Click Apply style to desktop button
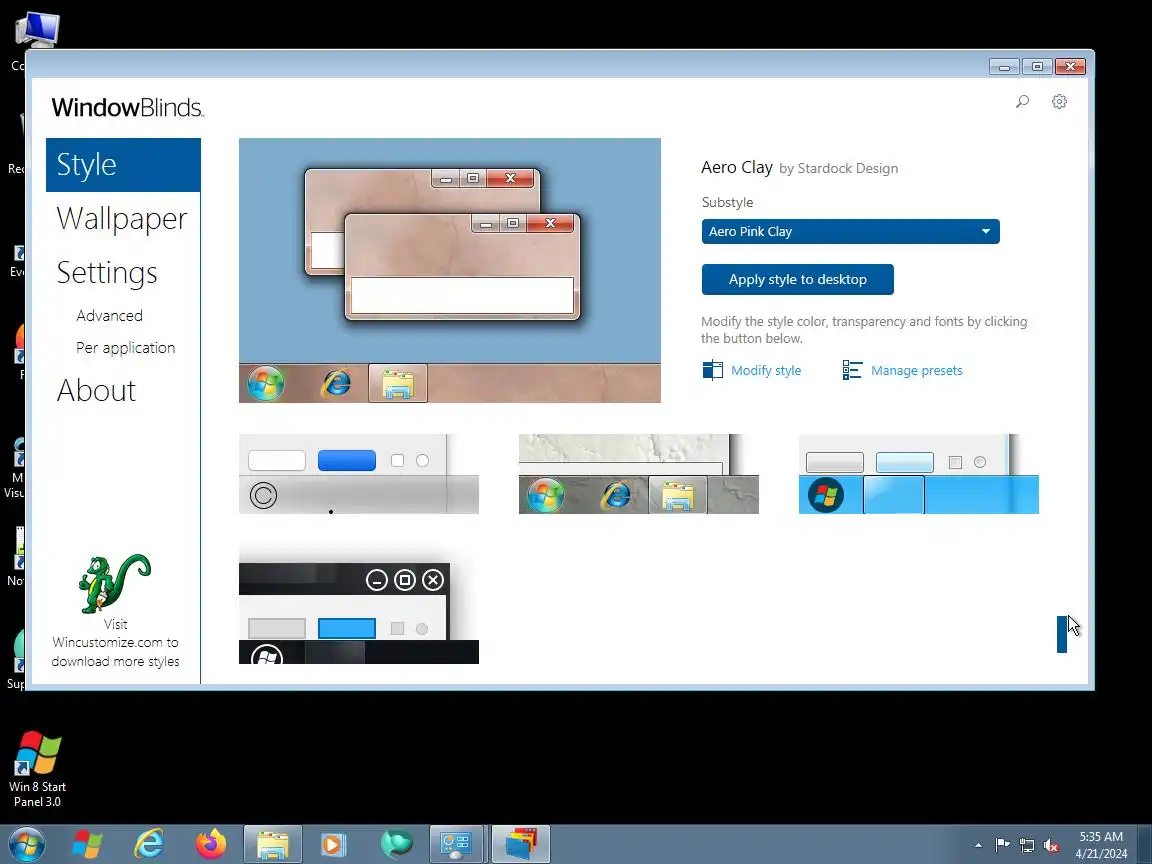Screen dimensions: 1152x864 [x=797, y=279]
